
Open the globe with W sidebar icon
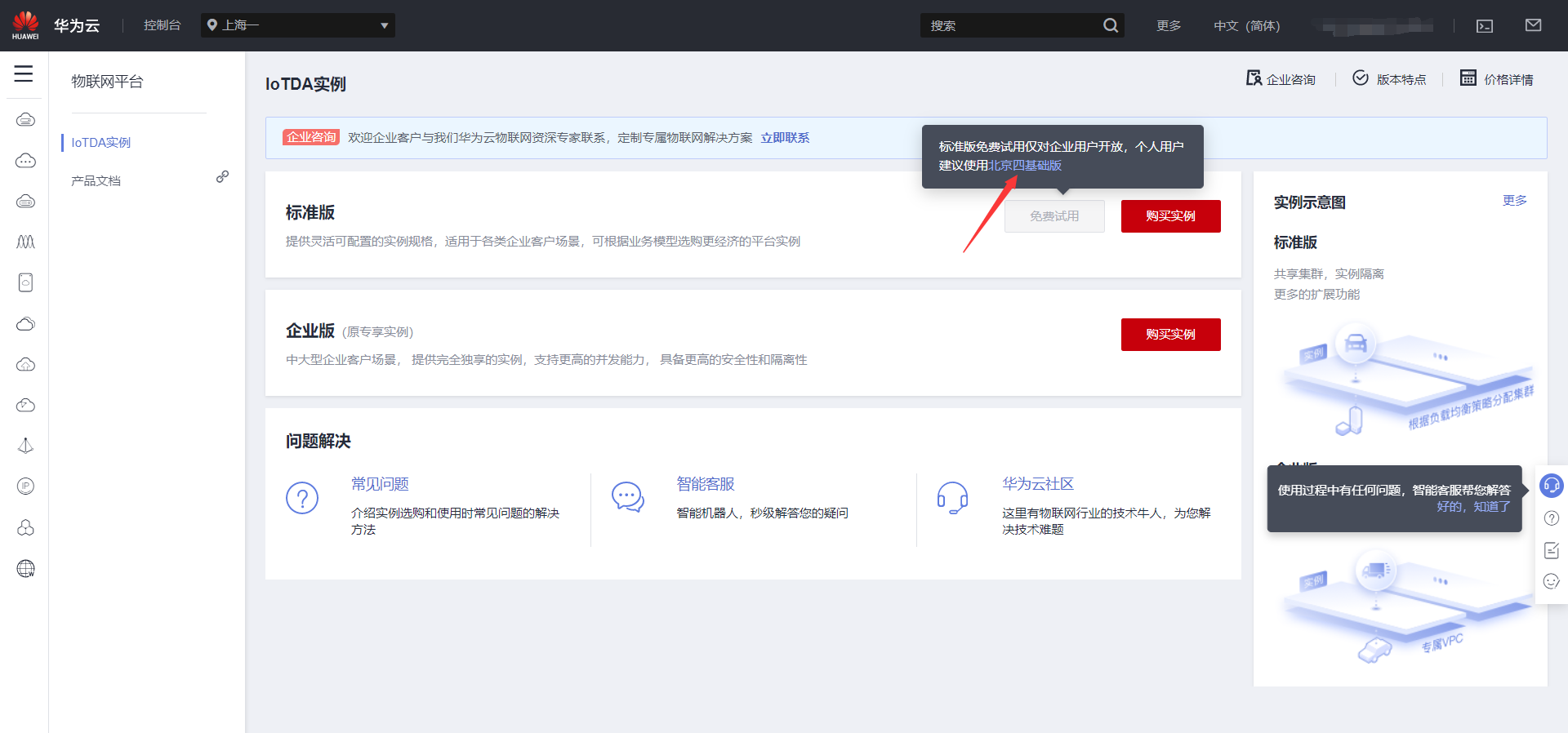[25, 568]
